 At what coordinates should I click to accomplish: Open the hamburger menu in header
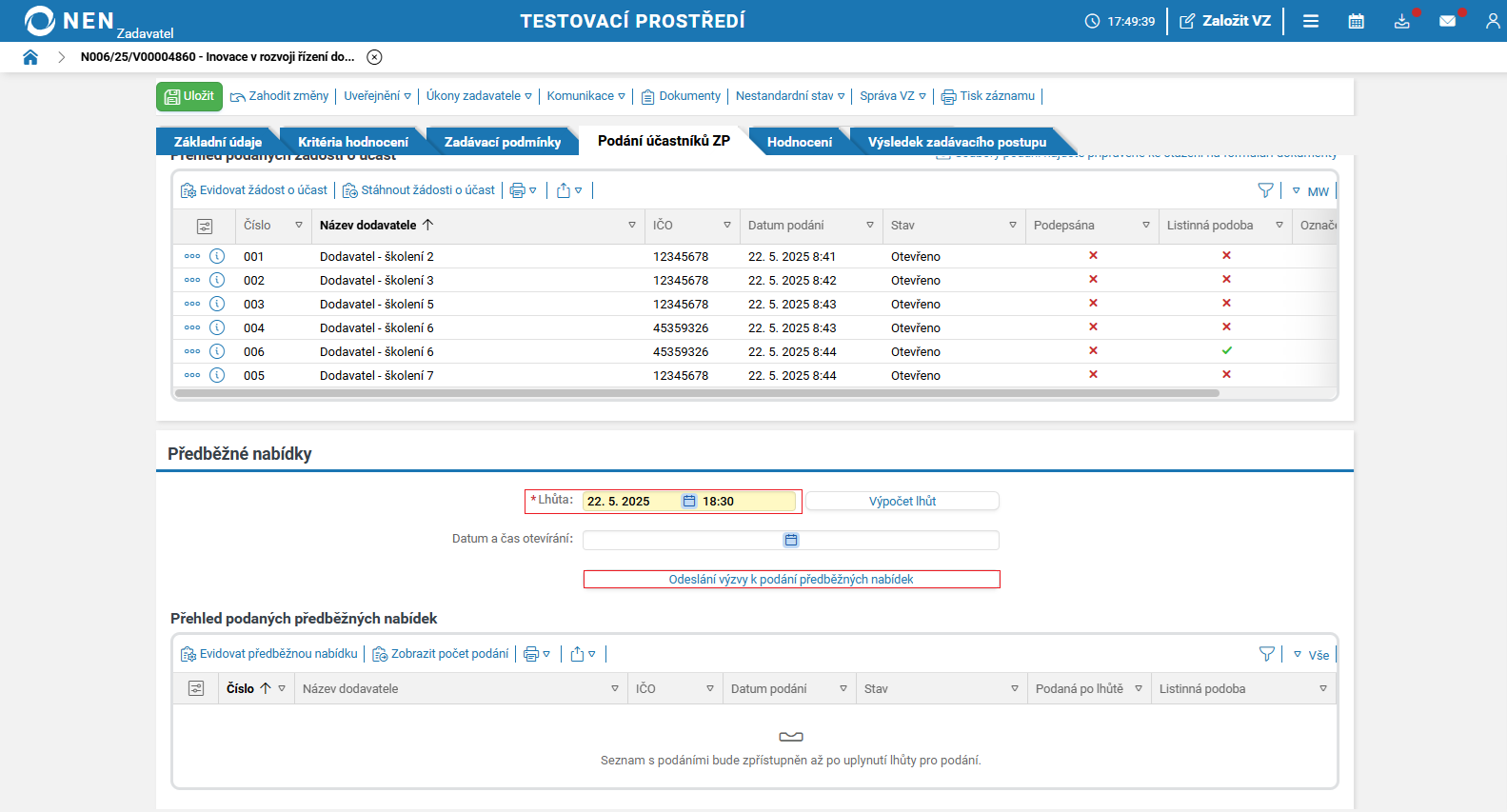[x=1311, y=21]
